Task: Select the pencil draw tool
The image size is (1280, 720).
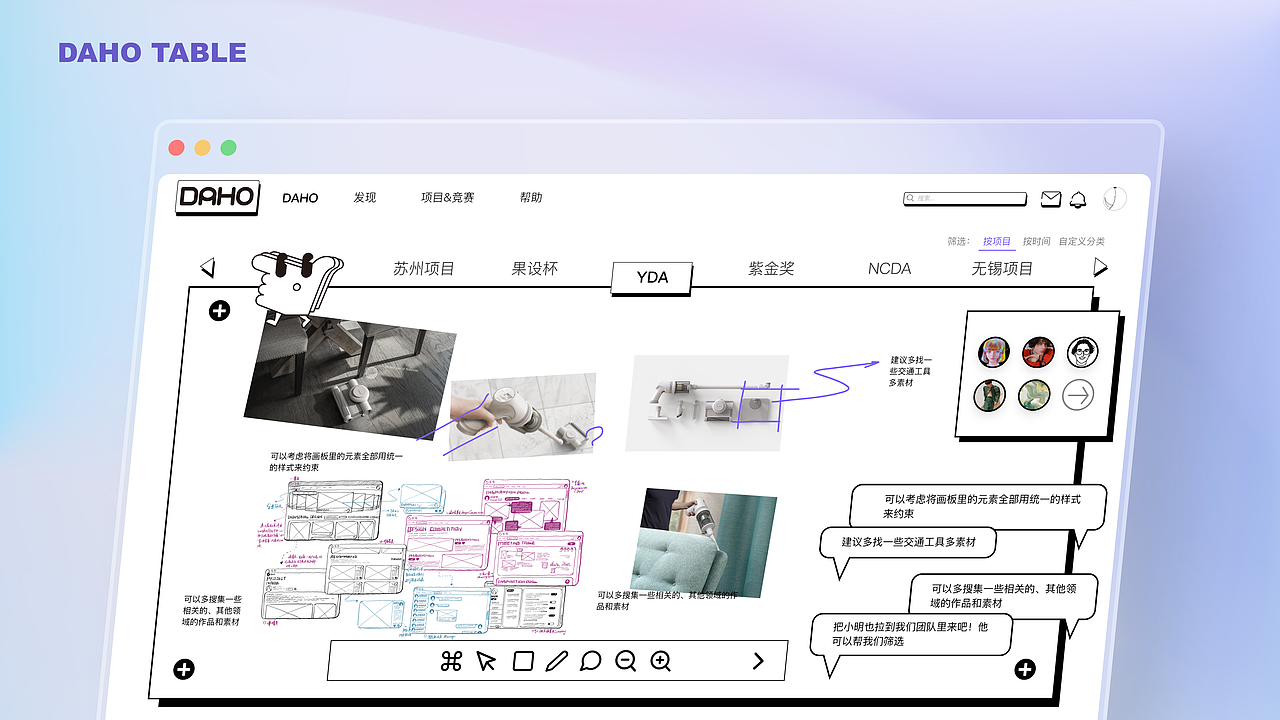Action: pos(557,660)
